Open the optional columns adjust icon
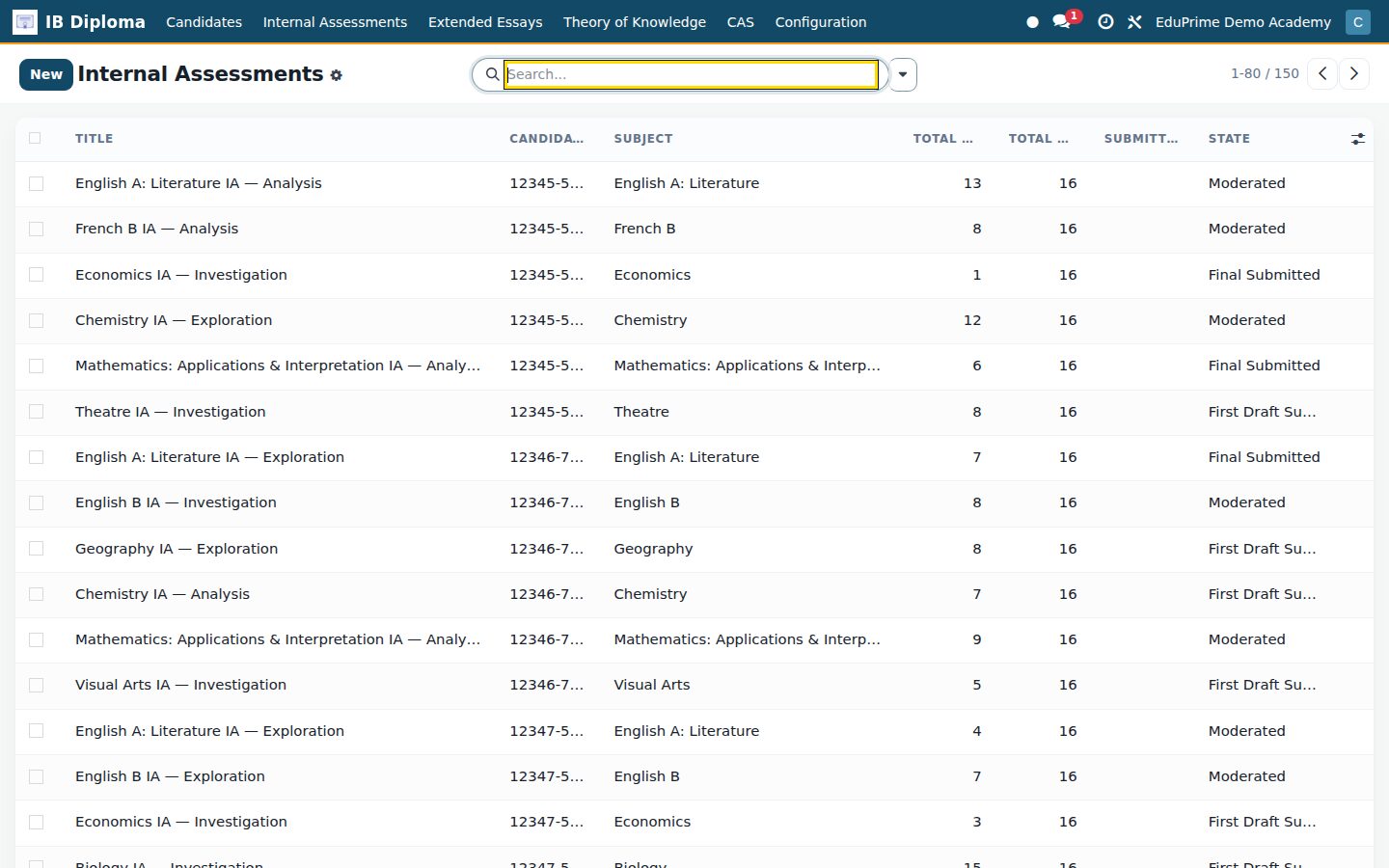Image resolution: width=1389 pixels, height=868 pixels. coord(1357,139)
